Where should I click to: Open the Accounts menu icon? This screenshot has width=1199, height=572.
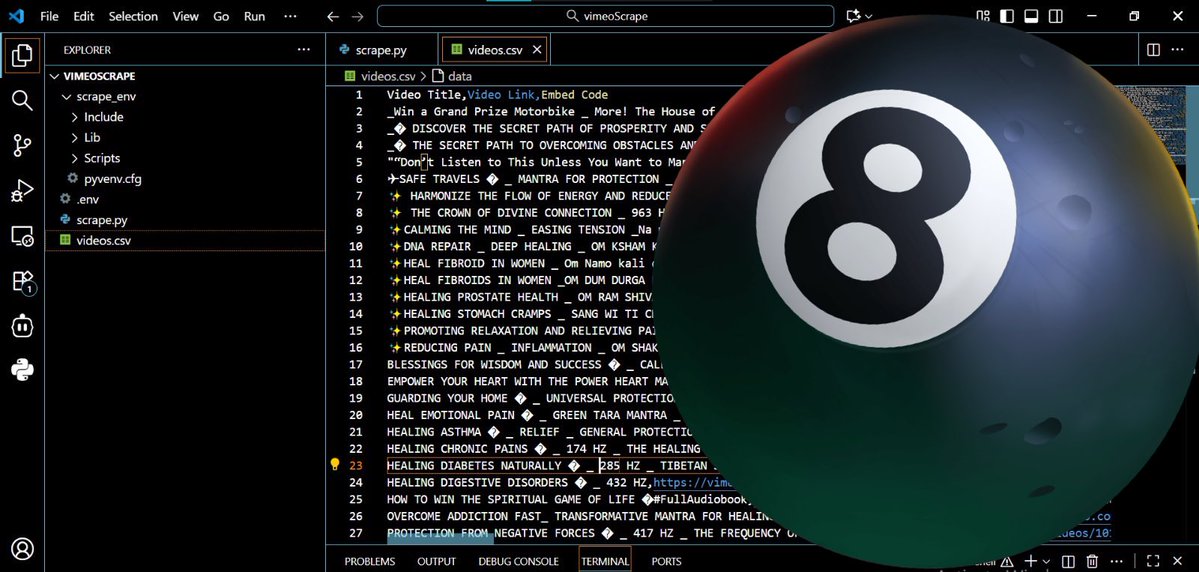(x=22, y=549)
